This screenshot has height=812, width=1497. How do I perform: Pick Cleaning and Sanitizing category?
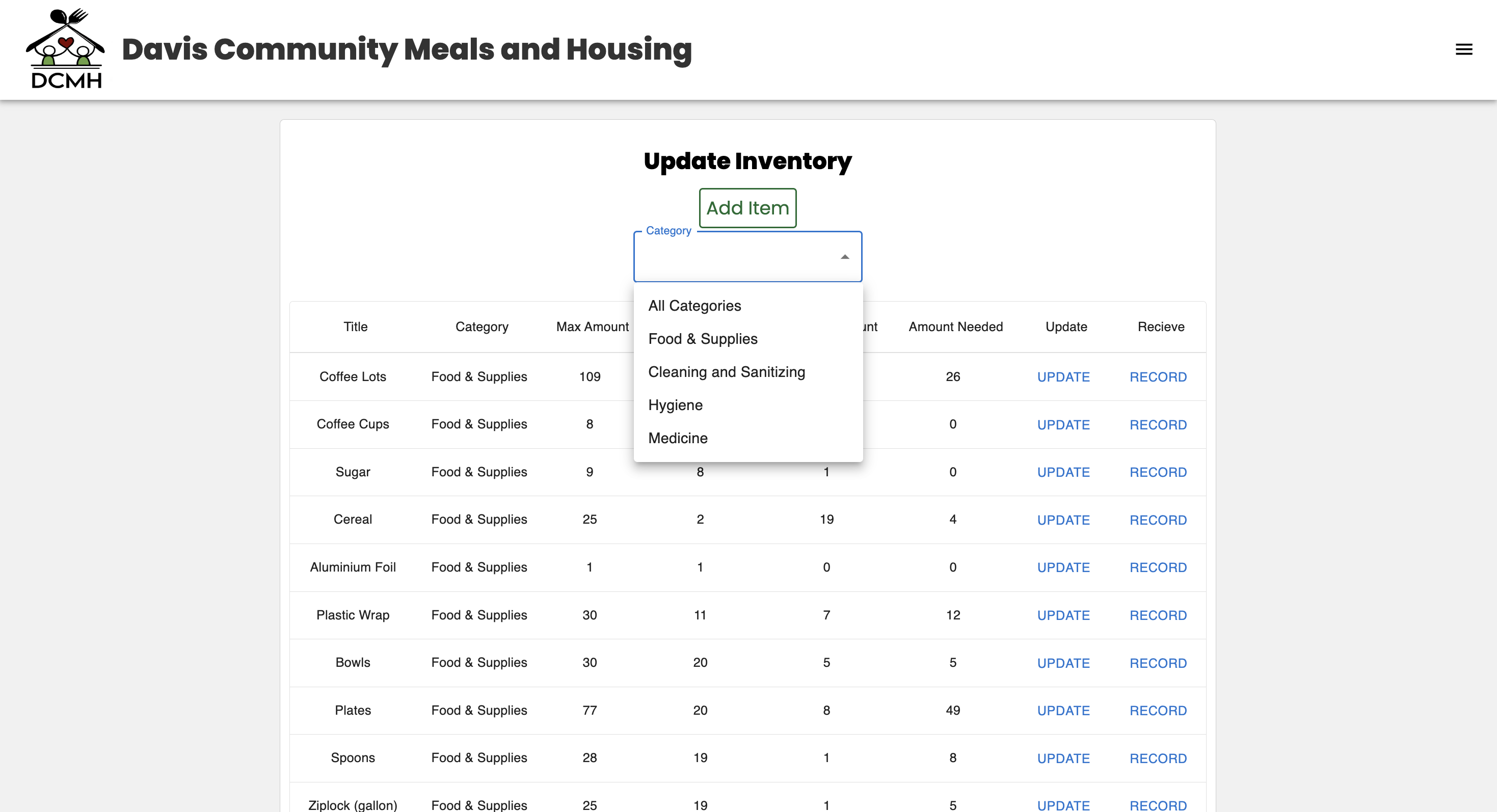click(727, 372)
